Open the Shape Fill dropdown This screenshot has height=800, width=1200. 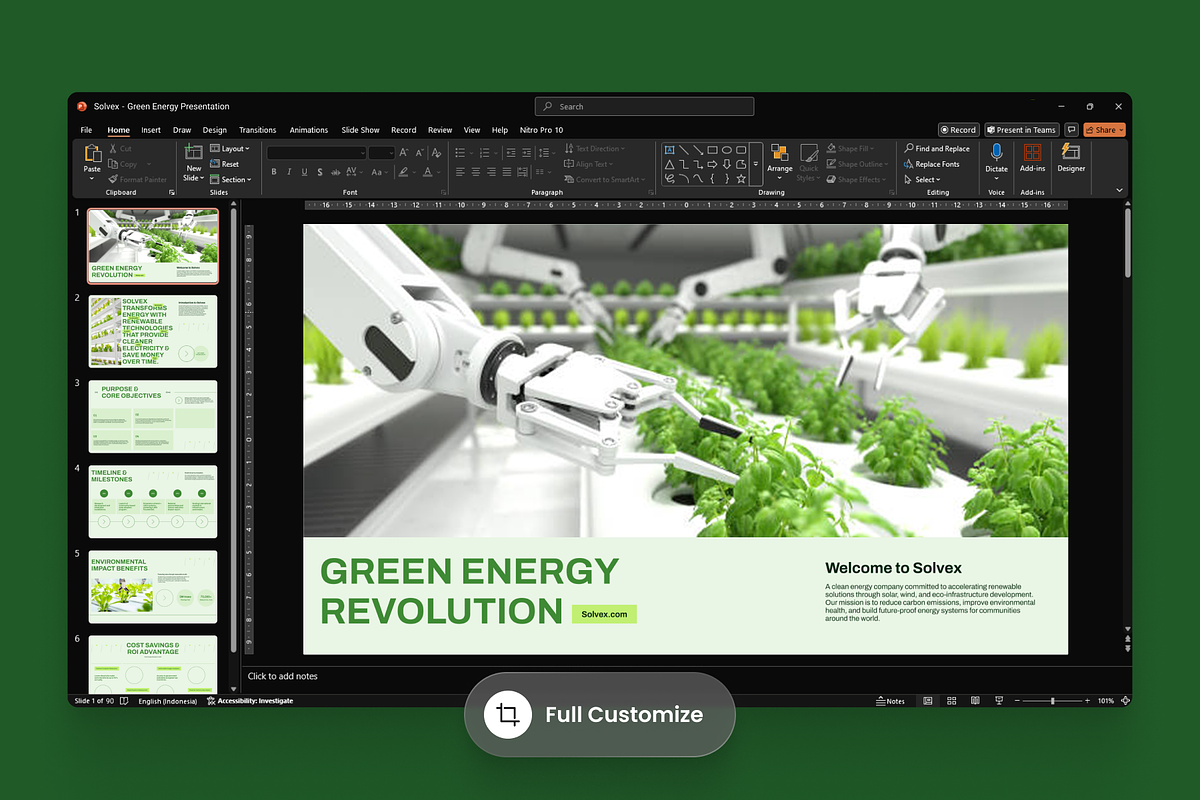point(850,149)
